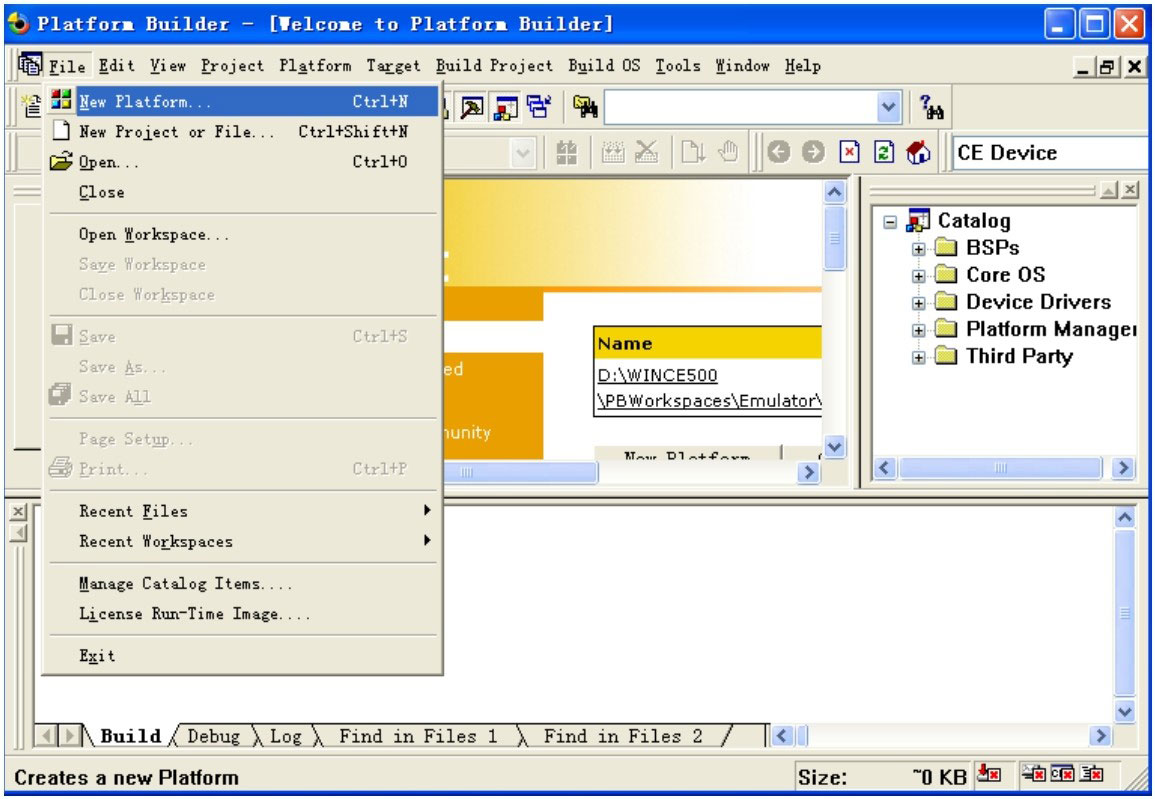Image resolution: width=1155 pixels, height=799 pixels.
Task: Go back using the left arrow icon
Action: [780, 152]
